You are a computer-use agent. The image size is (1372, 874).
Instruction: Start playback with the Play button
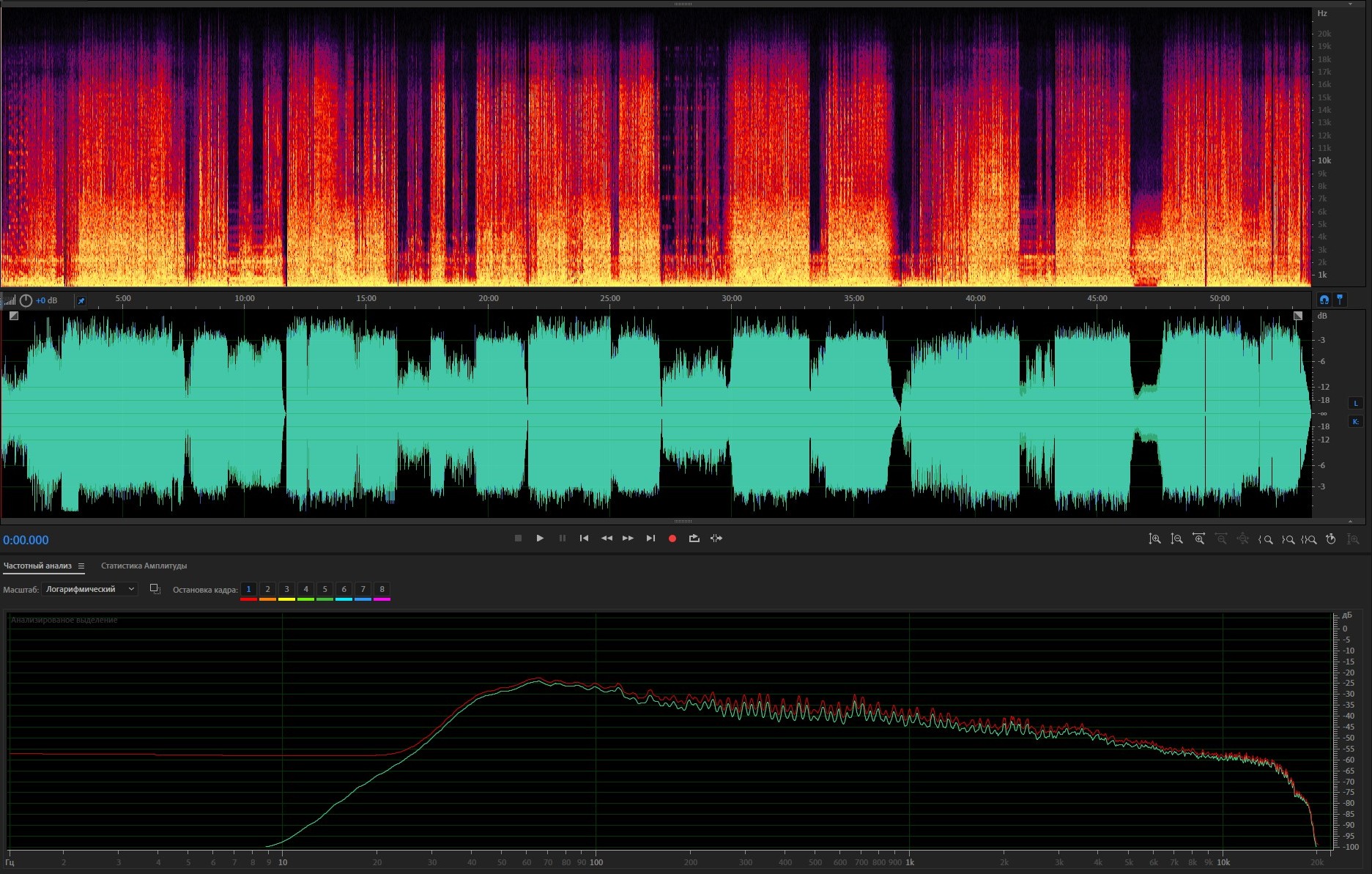point(540,538)
